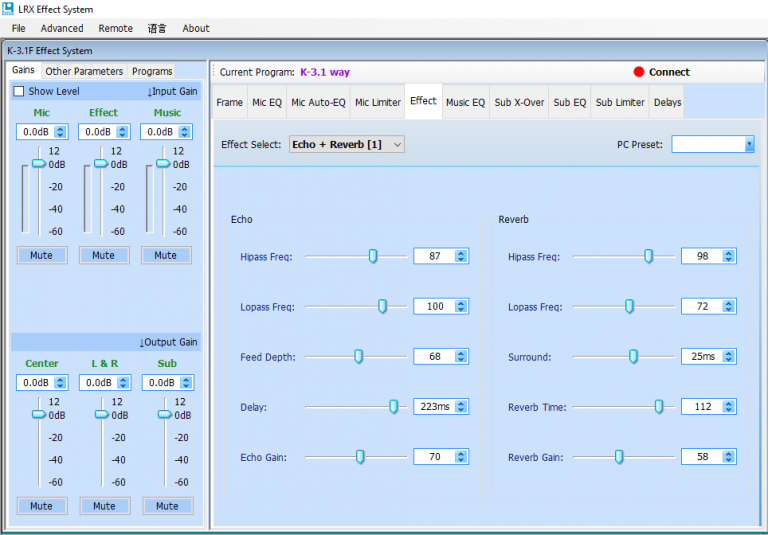Mute the Sub output channel
768x535 pixels.
point(168,506)
